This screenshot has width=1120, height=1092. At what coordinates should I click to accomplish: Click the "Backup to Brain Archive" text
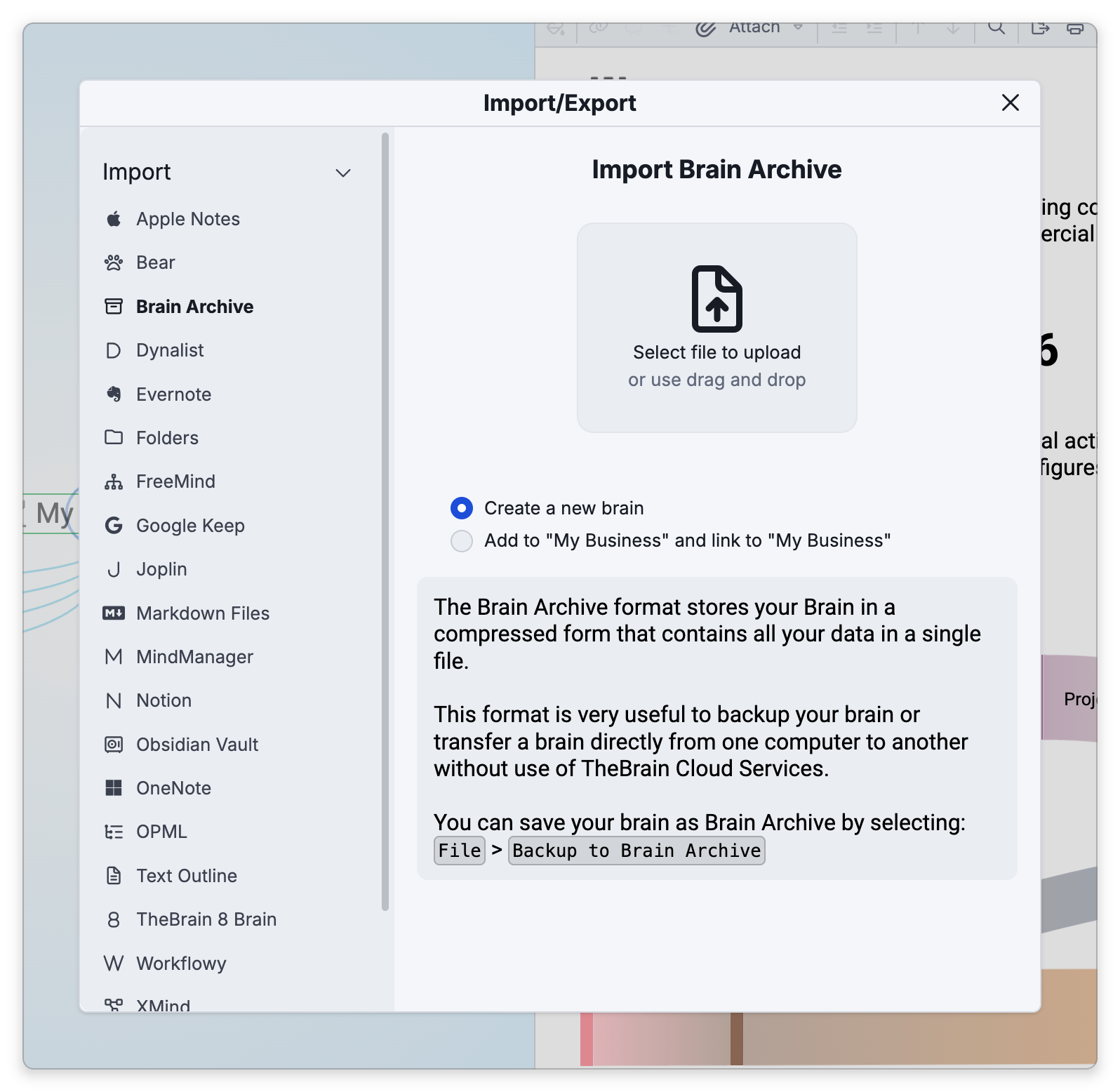click(636, 851)
